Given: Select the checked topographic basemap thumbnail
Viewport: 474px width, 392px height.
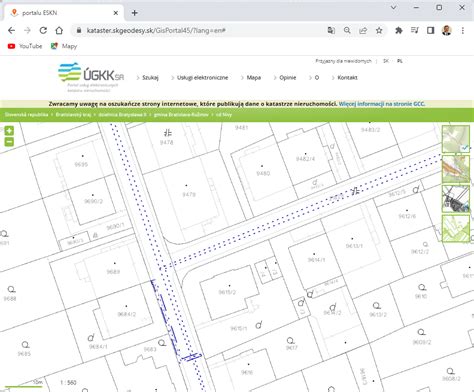Looking at the screenshot, I should tap(456, 139).
